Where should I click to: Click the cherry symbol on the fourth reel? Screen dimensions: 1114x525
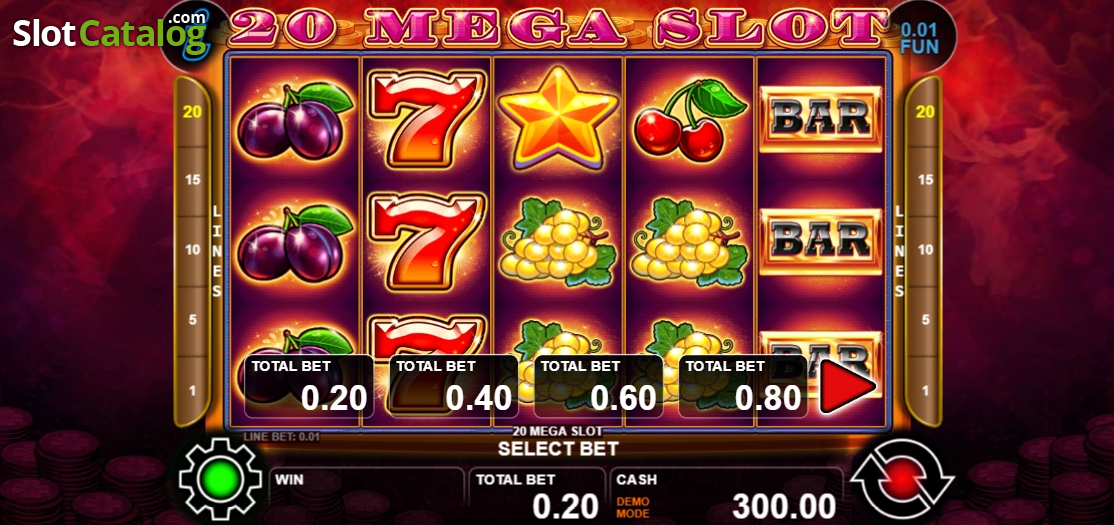tap(689, 121)
